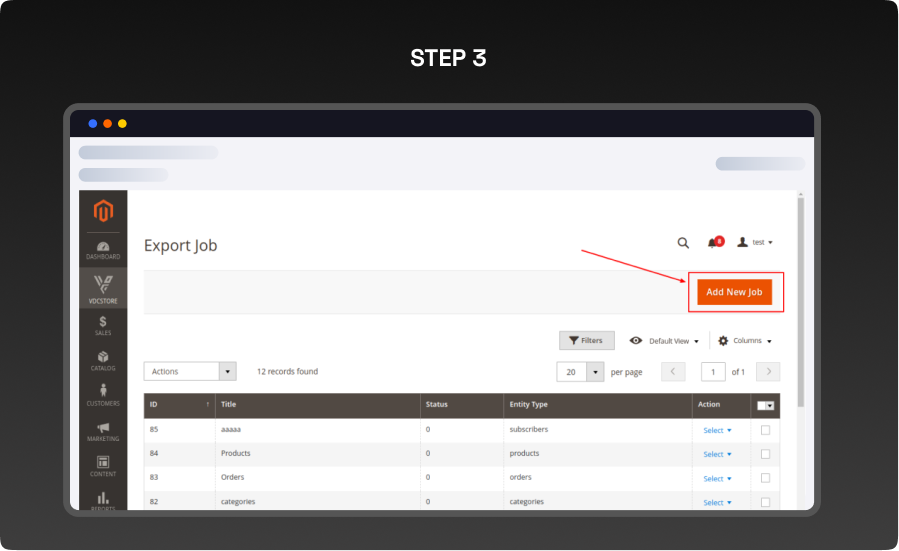Tick the checkbox for row ID 85
899x551 pixels.
coord(765,430)
